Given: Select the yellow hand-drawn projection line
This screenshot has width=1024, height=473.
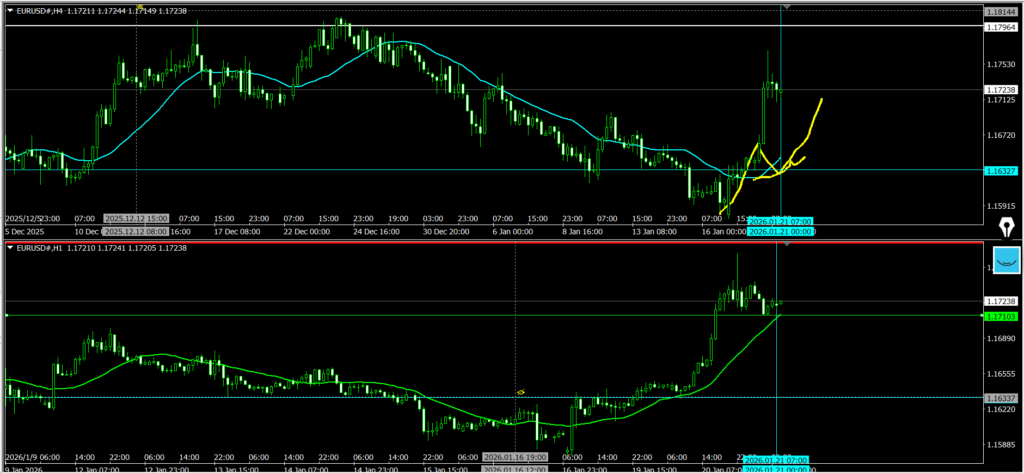Looking at the screenshot, I should point(815,115).
